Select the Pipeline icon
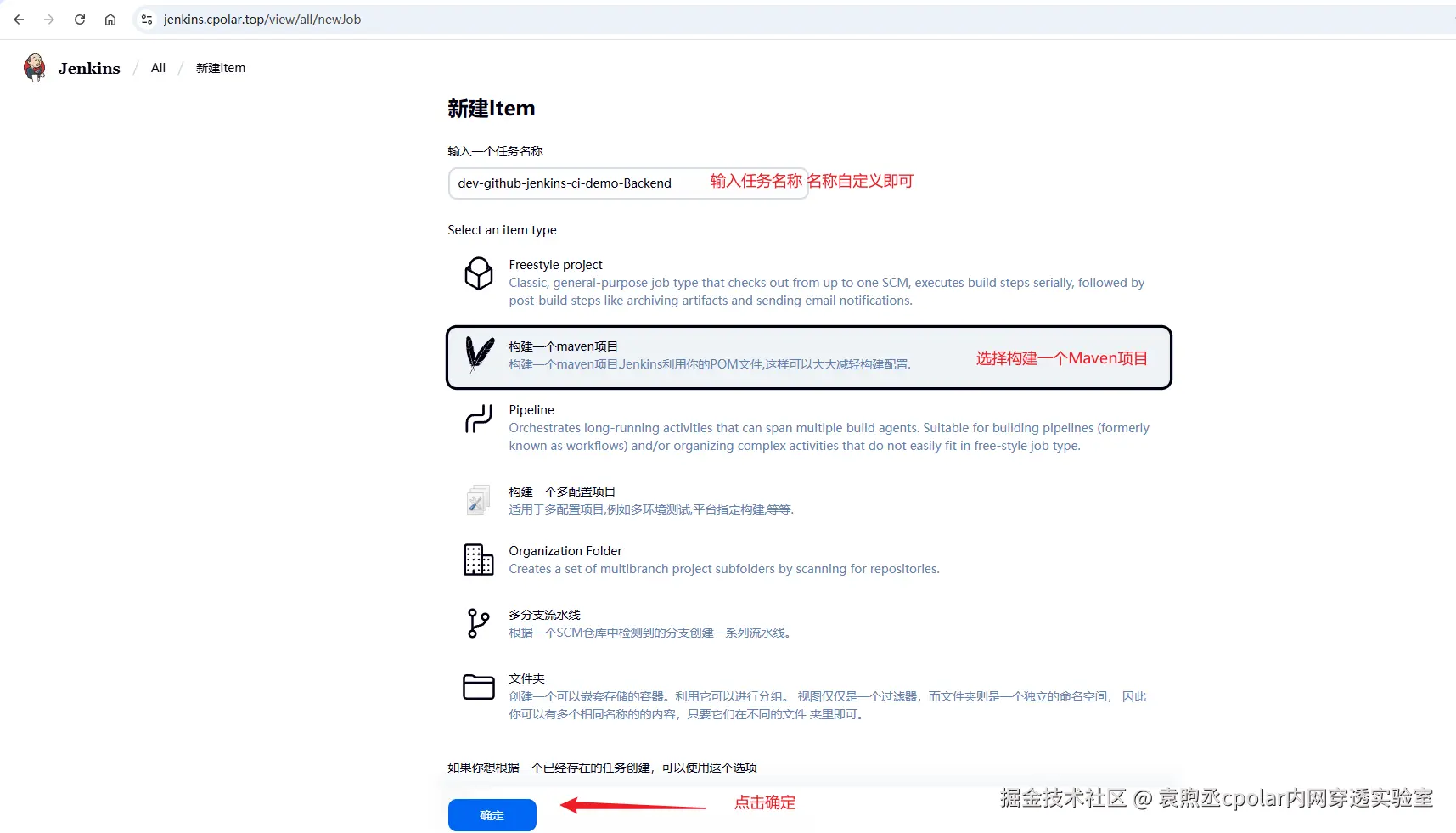This screenshot has width=1456, height=833. [479, 419]
